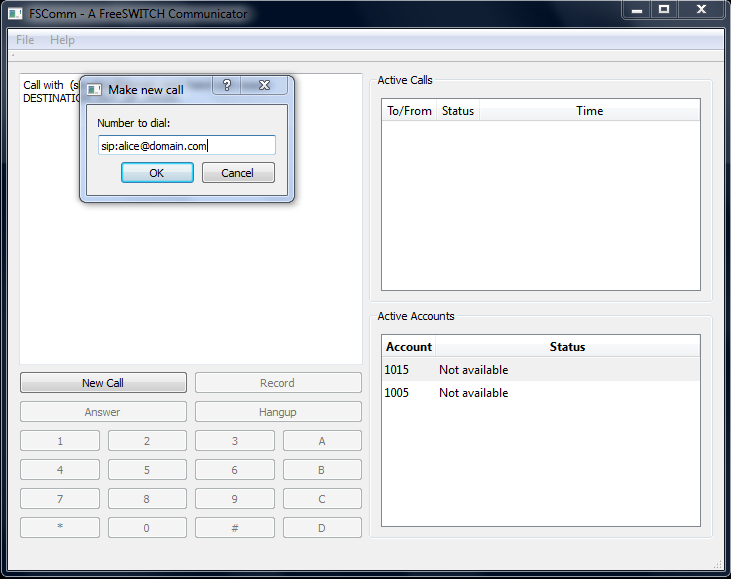Open the Help menu

[x=62, y=40]
